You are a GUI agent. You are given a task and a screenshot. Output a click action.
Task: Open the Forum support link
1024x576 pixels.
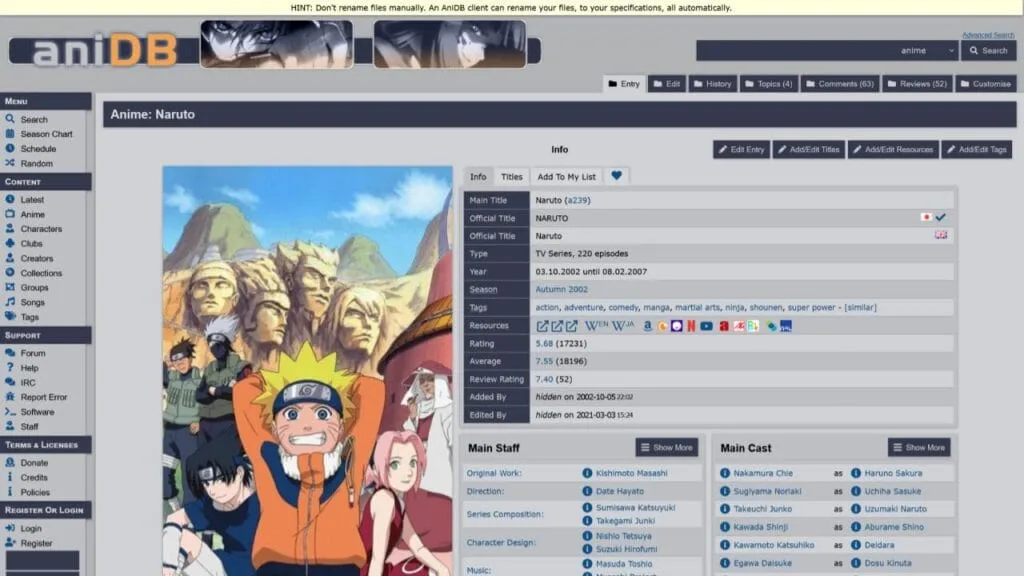click(33, 353)
